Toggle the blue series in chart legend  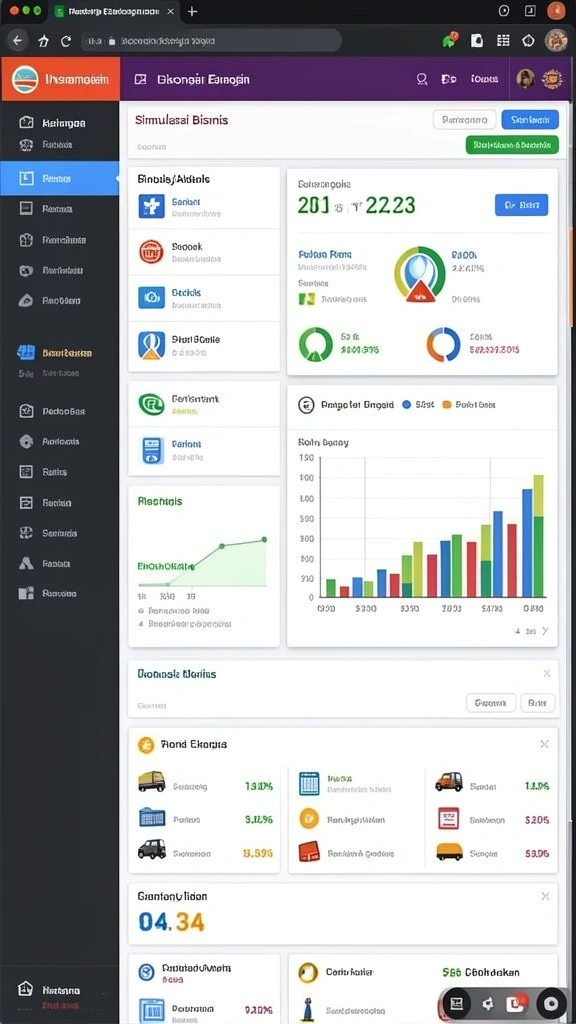(x=407, y=404)
